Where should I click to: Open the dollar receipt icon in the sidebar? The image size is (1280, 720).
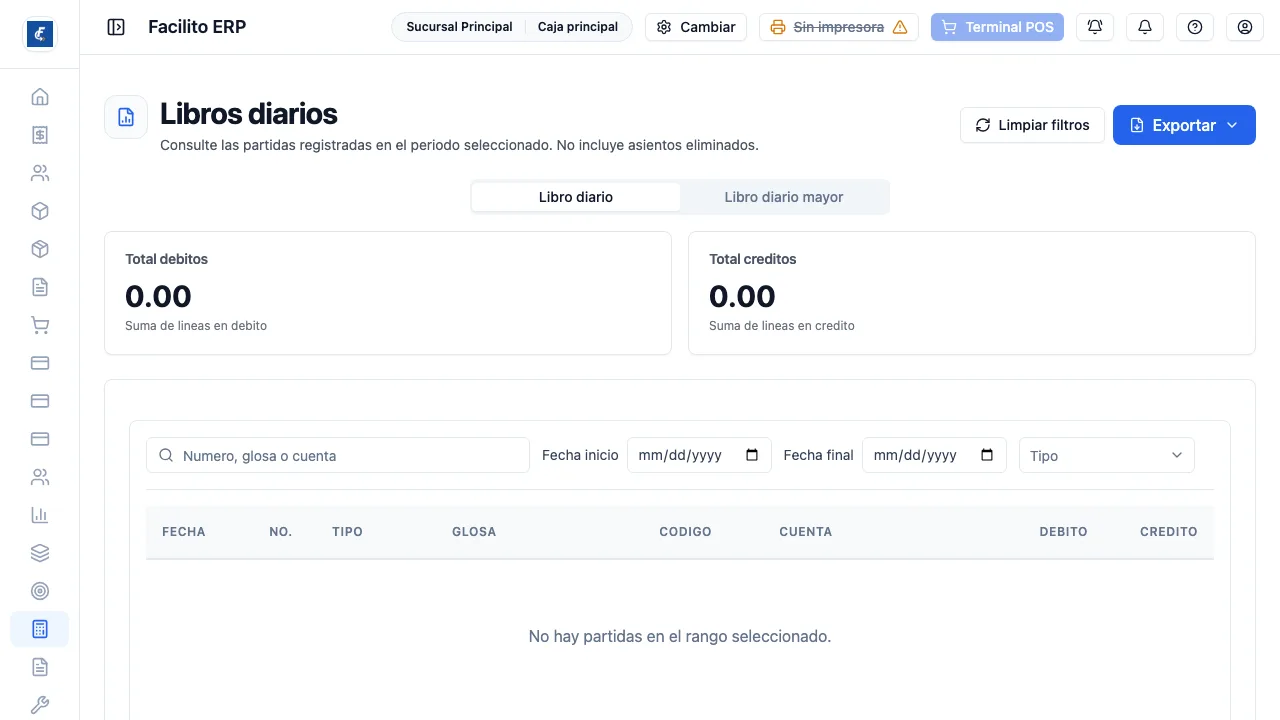(40, 135)
